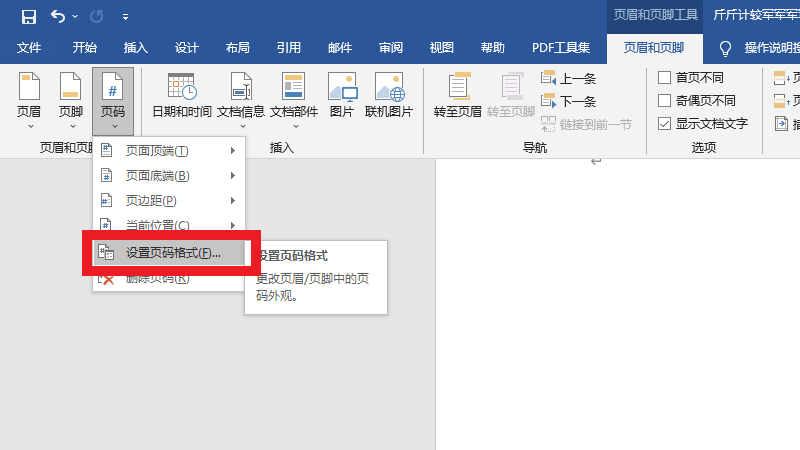This screenshot has width=800, height=450.
Task: Uncheck 显示文档文字 checkbox
Action: [x=665, y=124]
